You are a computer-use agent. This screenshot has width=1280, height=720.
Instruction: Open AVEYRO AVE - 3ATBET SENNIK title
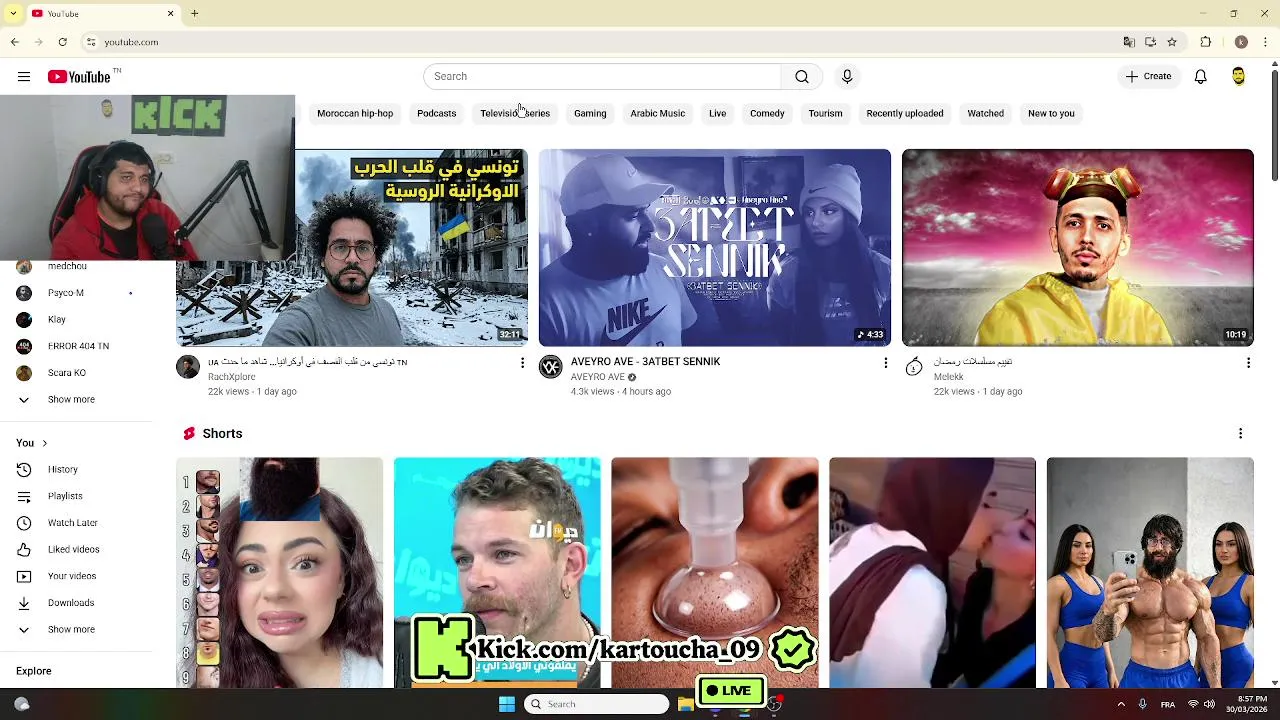[x=645, y=362]
